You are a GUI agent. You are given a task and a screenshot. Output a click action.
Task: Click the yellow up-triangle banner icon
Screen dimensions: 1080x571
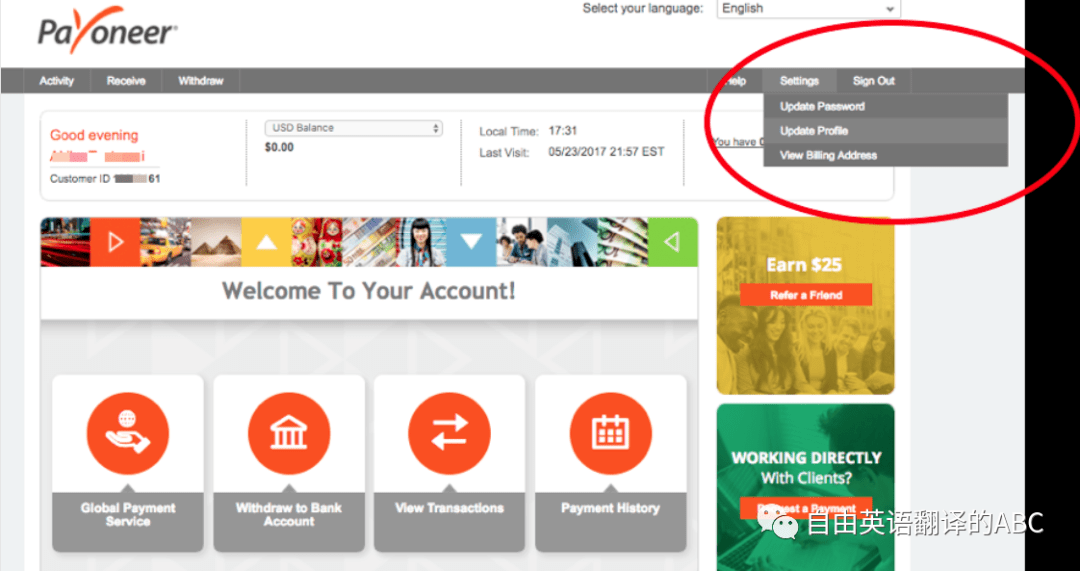[x=266, y=242]
